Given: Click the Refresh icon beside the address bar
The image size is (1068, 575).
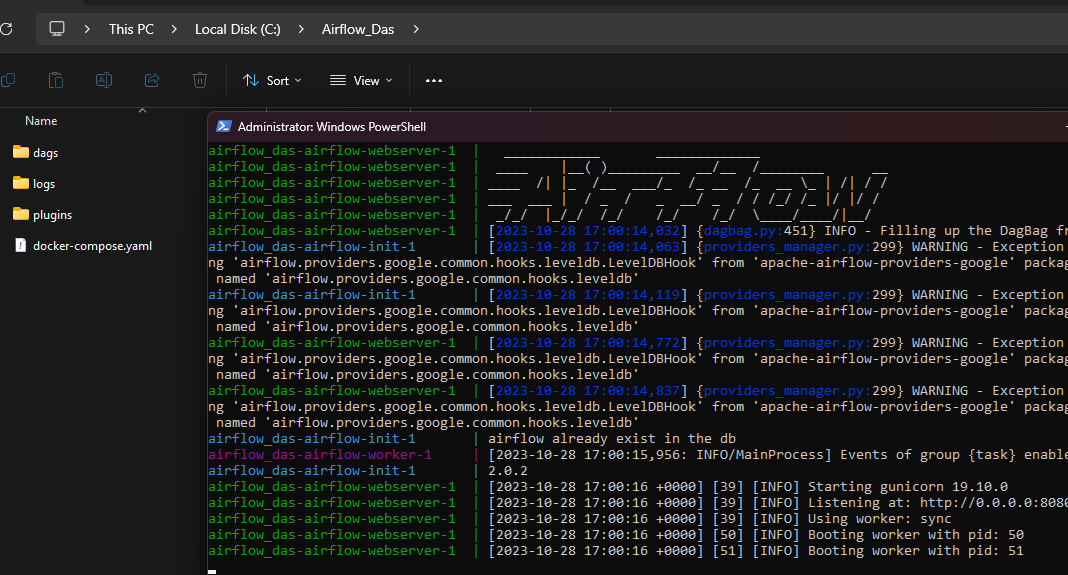Looking at the screenshot, I should click(6, 29).
